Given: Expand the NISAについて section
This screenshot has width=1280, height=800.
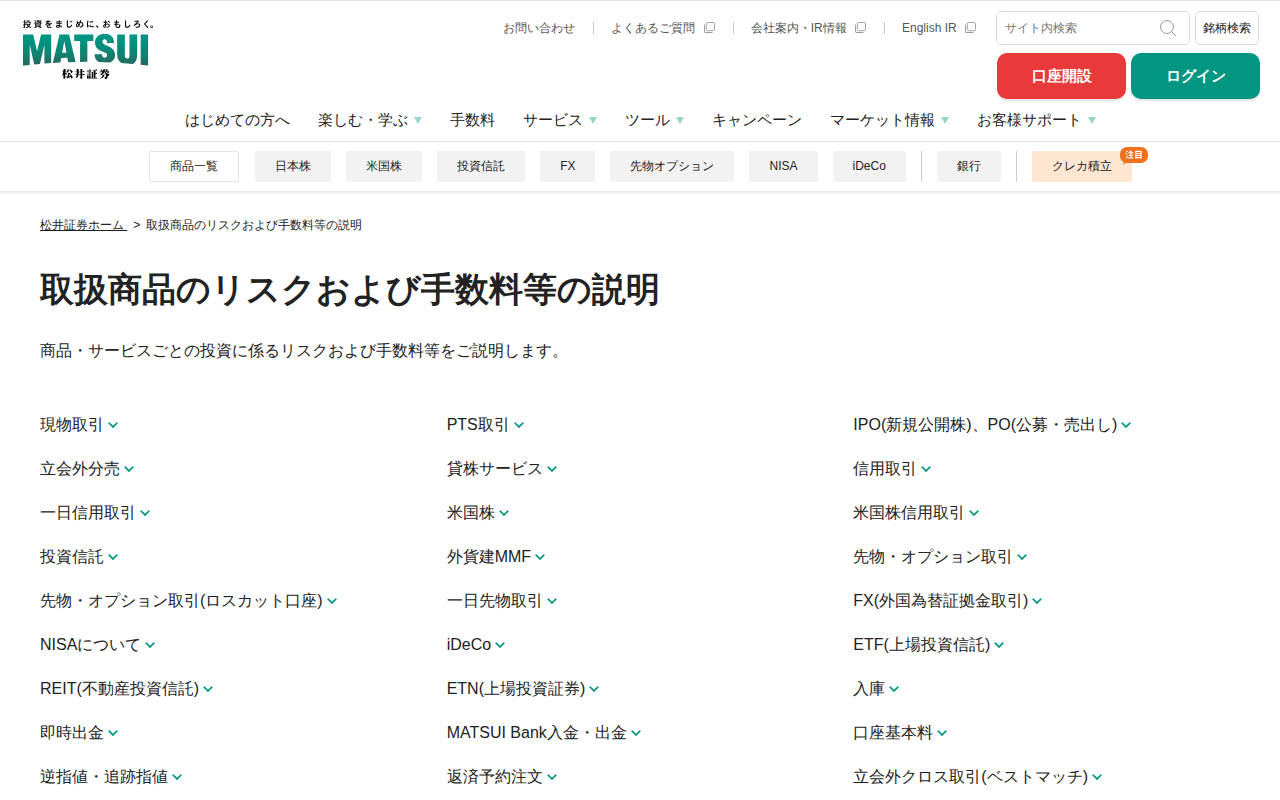Looking at the screenshot, I should pyautogui.click(x=98, y=645).
